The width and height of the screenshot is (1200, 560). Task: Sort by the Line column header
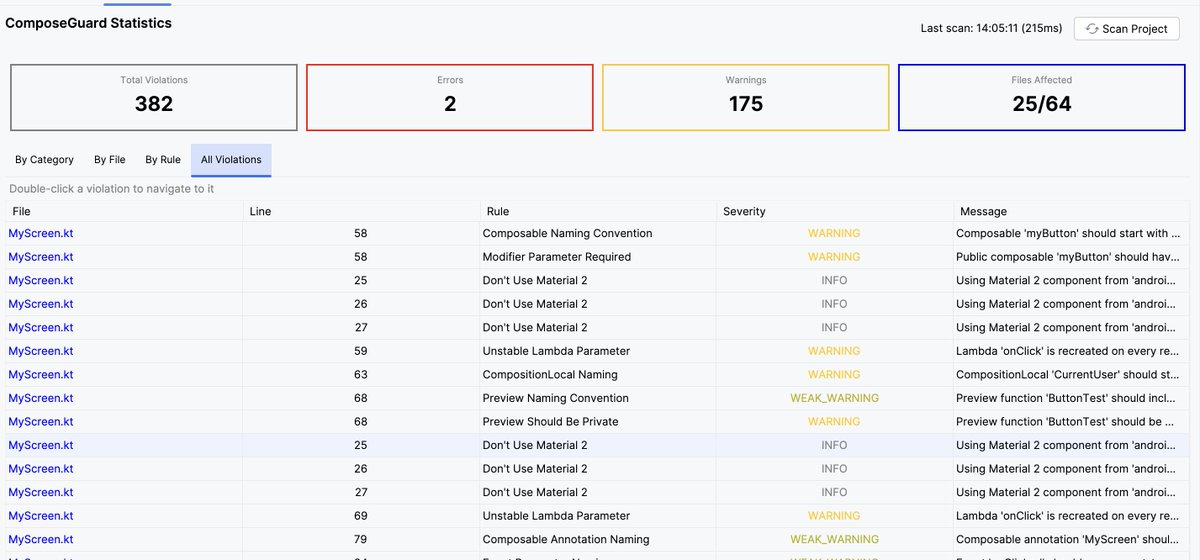tap(362, 211)
